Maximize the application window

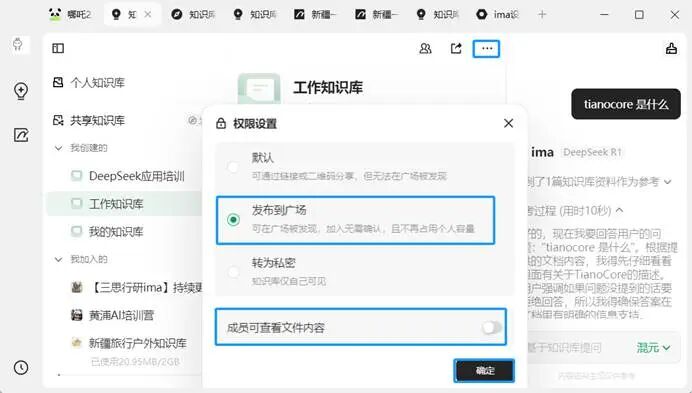tap(639, 15)
